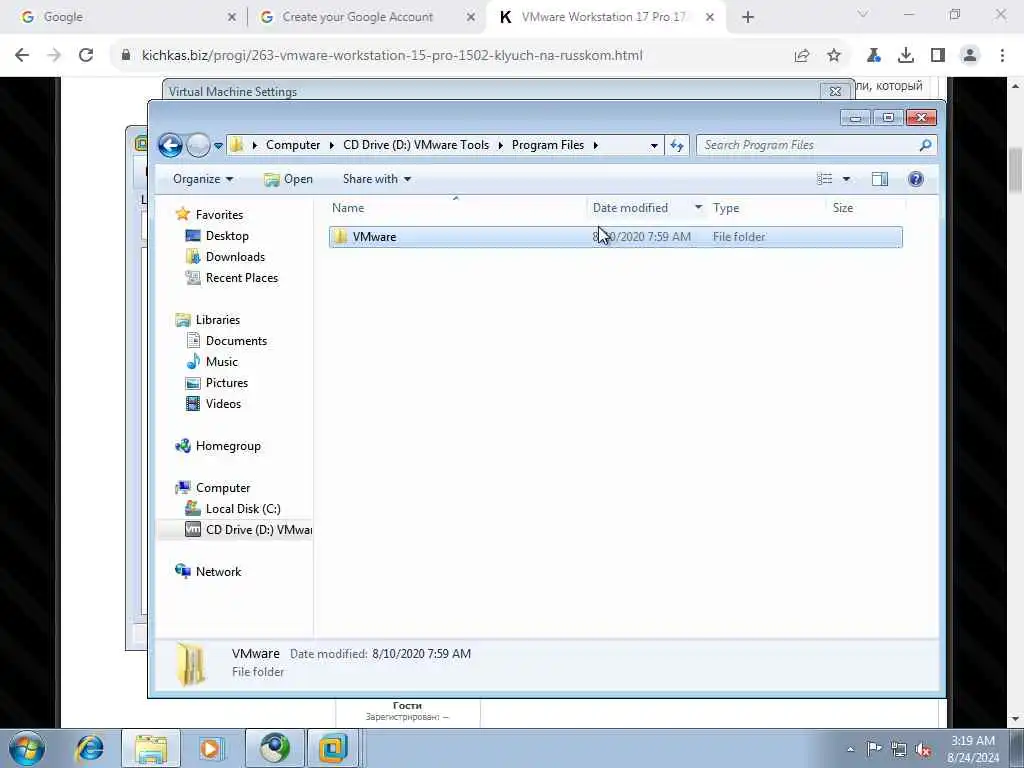Click the folder icon in address bar

[x=237, y=145]
